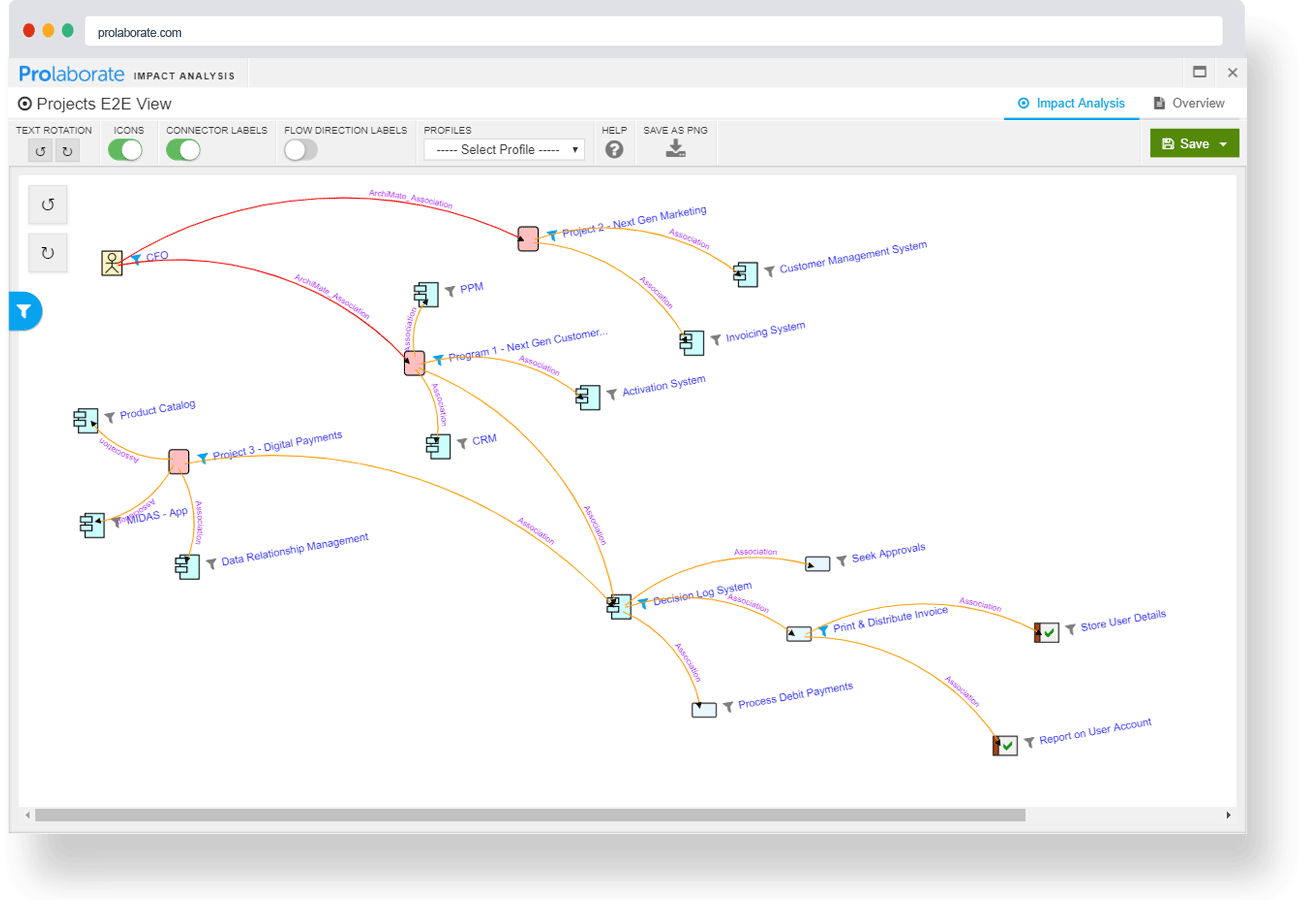The height and width of the screenshot is (900, 1299).
Task: Click filter funnel beside Process Debit Payments
Action: [x=728, y=706]
